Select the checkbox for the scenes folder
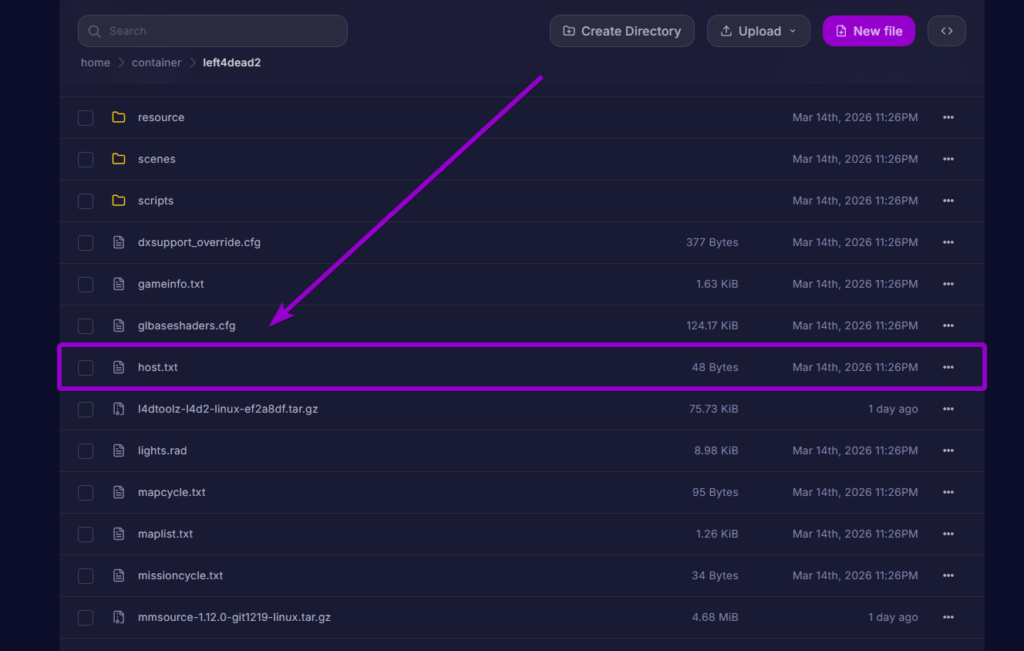Viewport: 1024px width, 651px height. click(x=85, y=158)
